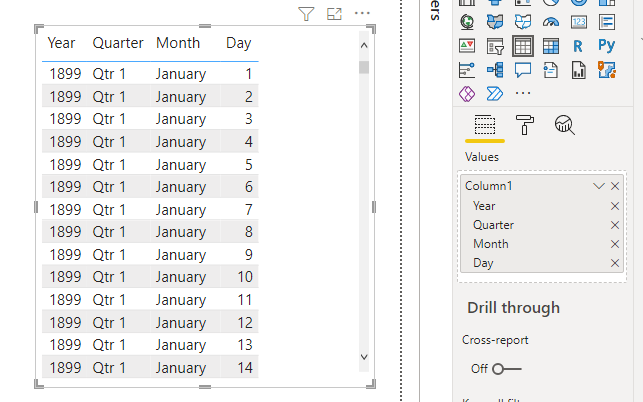This screenshot has width=643, height=402.
Task: Remove the Month field from Values
Action: coord(615,244)
